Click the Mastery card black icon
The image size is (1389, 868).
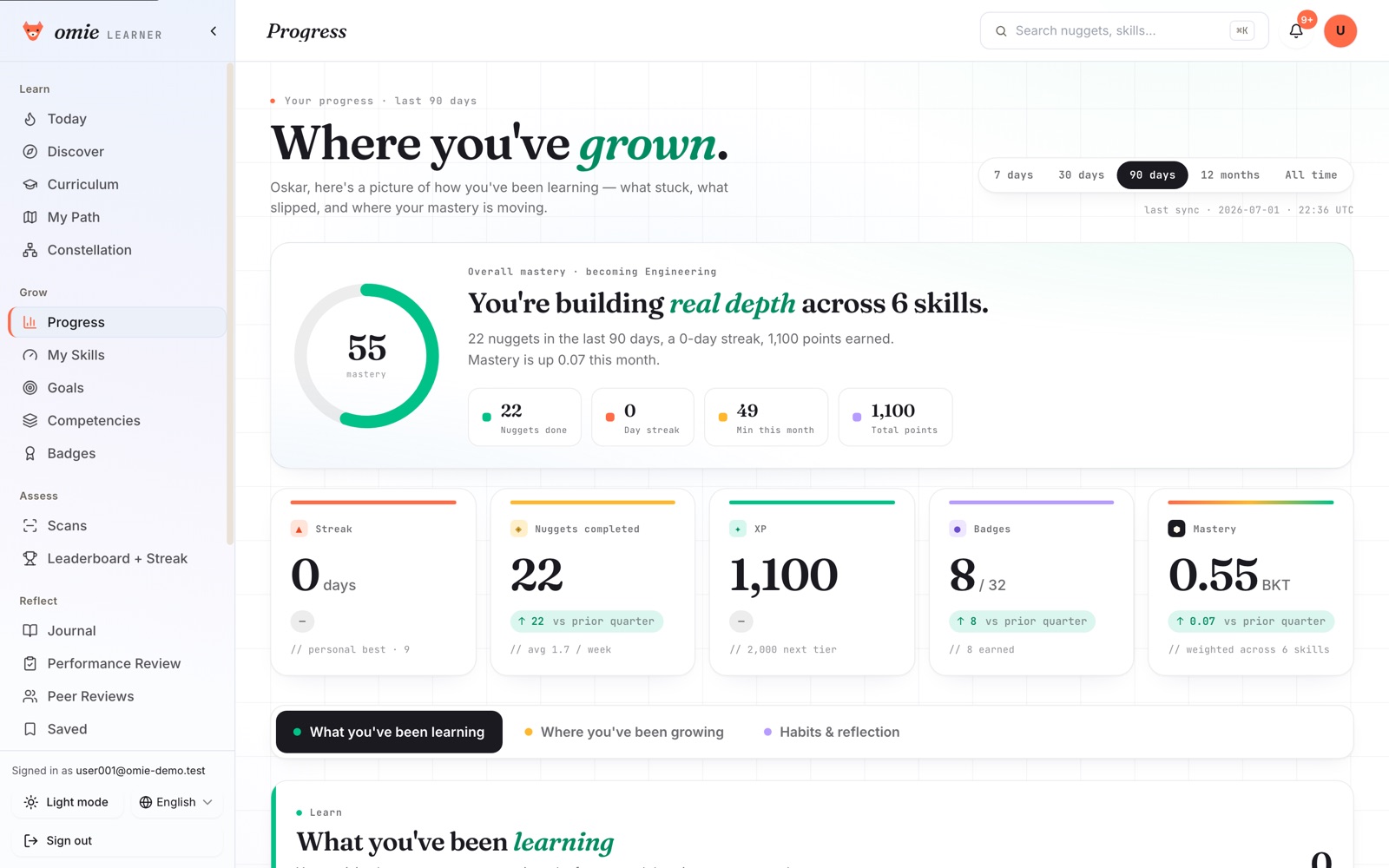coord(1176,529)
